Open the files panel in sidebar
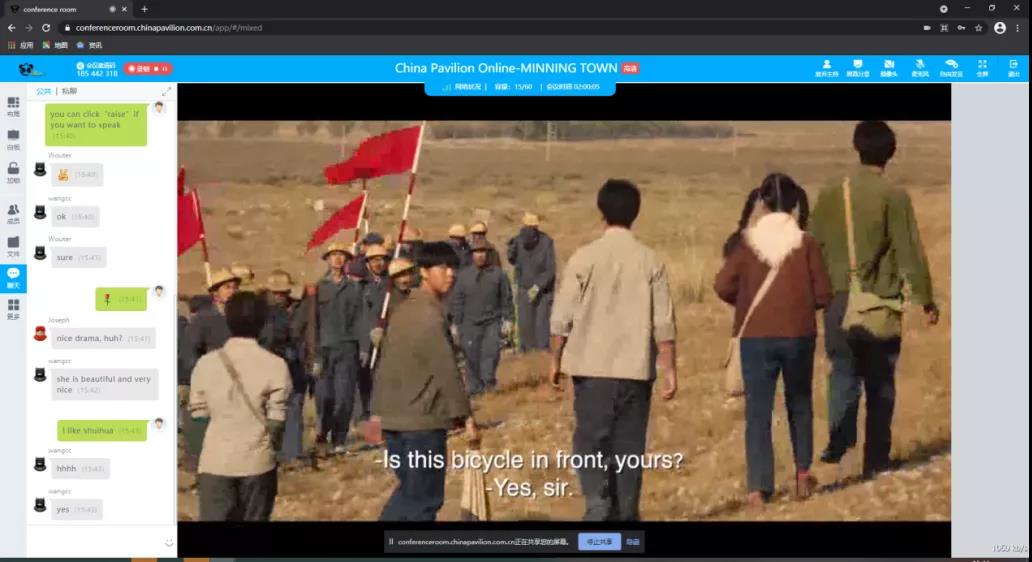The width and height of the screenshot is (1032, 562). tap(13, 245)
